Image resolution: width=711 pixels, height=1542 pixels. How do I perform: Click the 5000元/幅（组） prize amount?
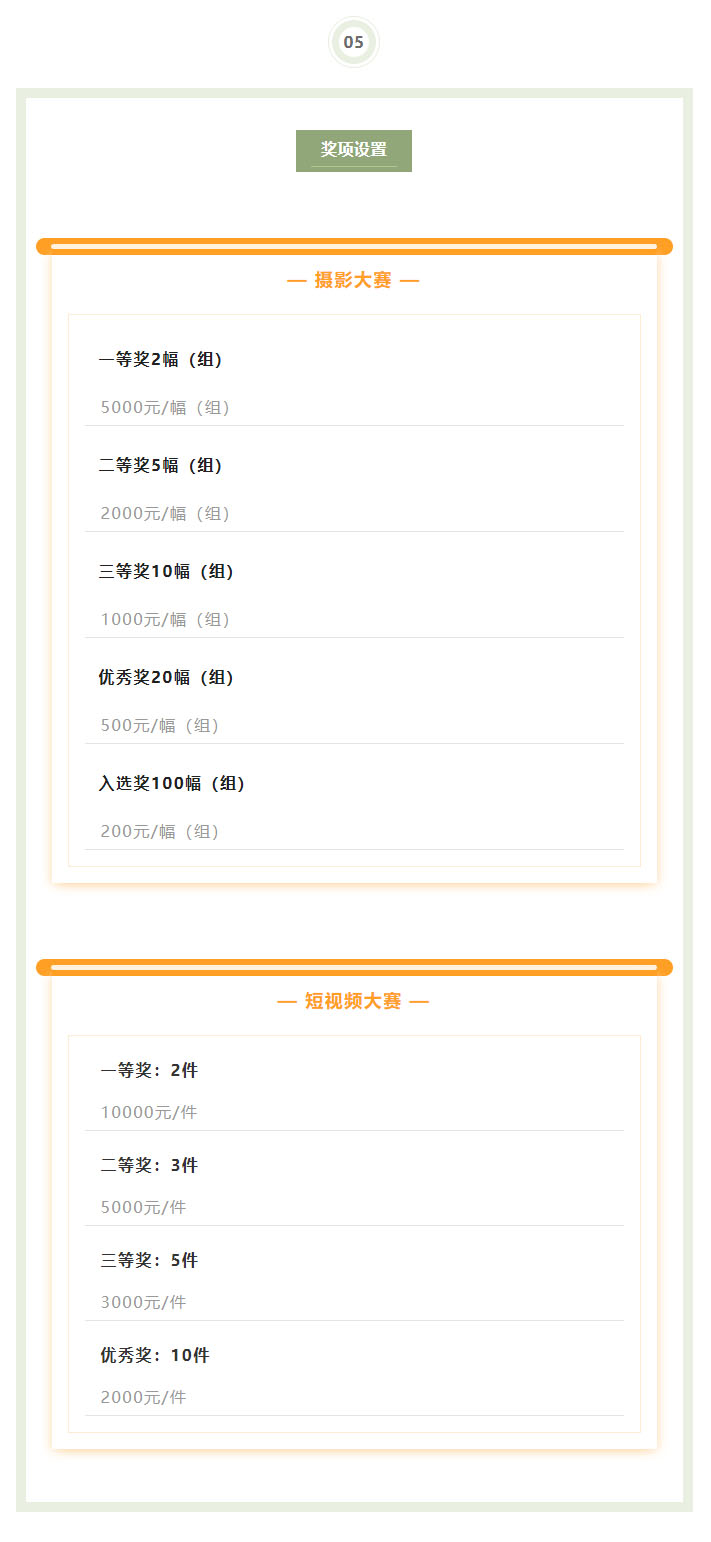(165, 408)
